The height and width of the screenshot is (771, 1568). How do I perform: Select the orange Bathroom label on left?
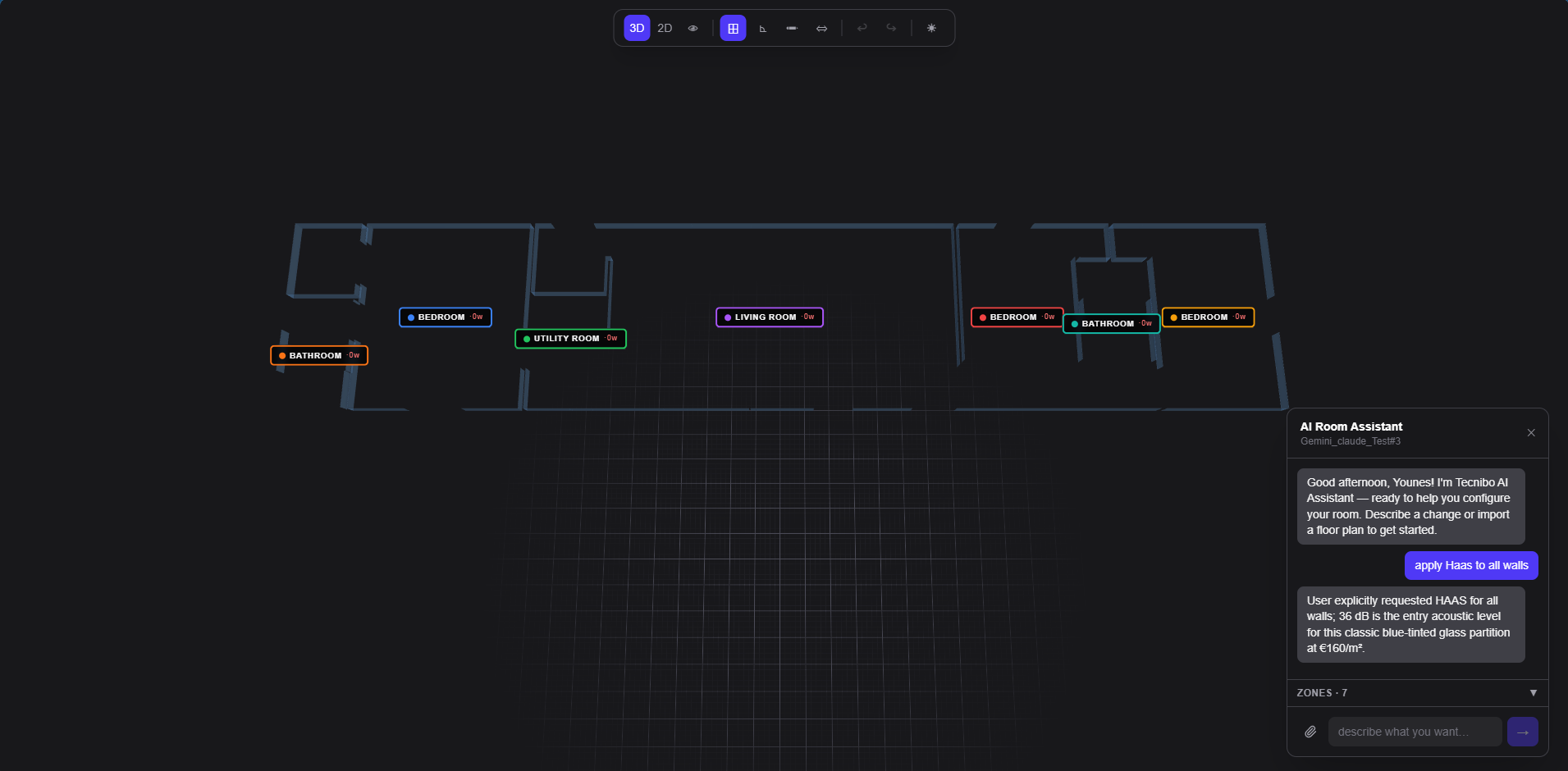[x=319, y=355]
